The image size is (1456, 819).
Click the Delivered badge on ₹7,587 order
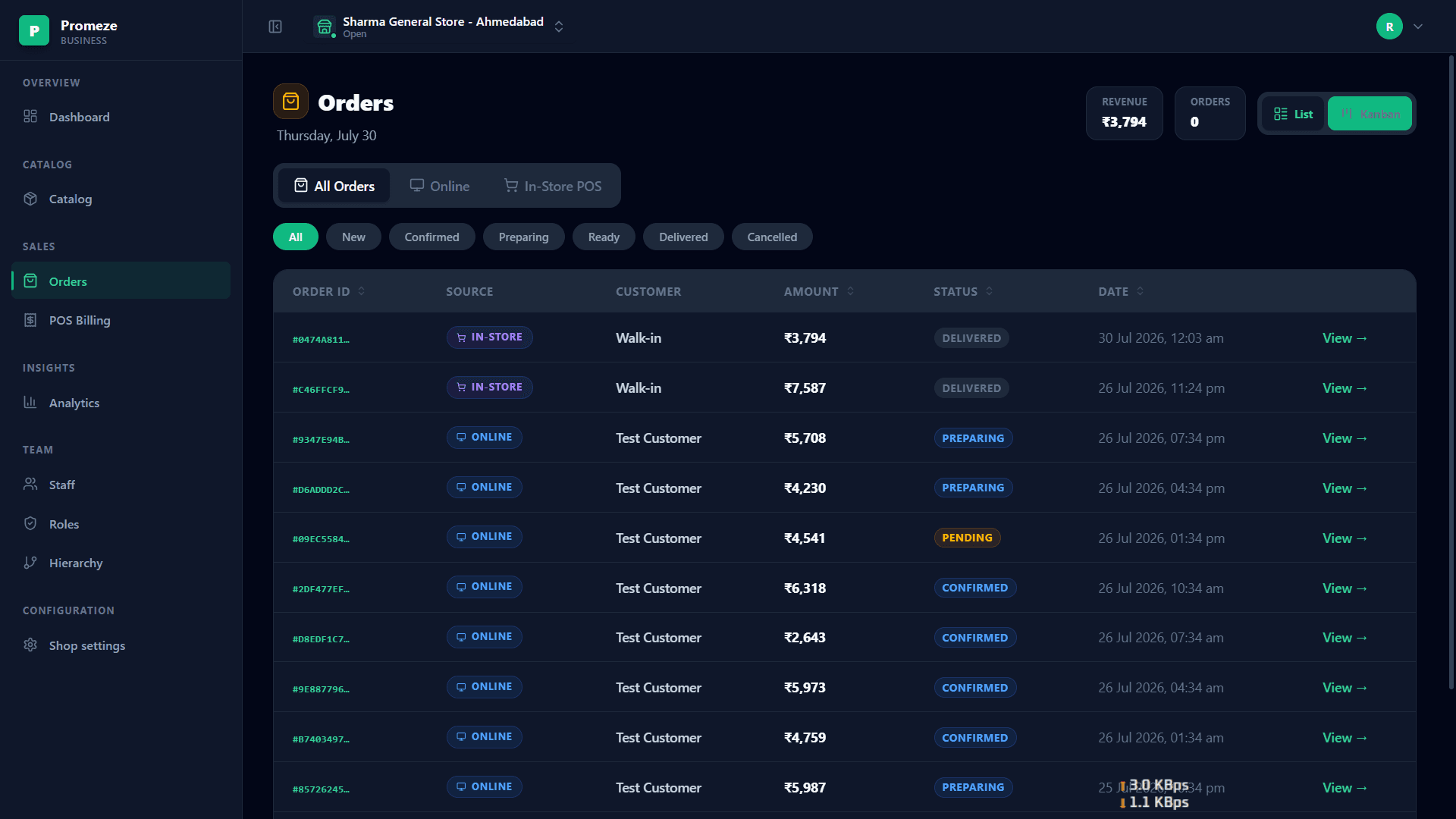(971, 388)
